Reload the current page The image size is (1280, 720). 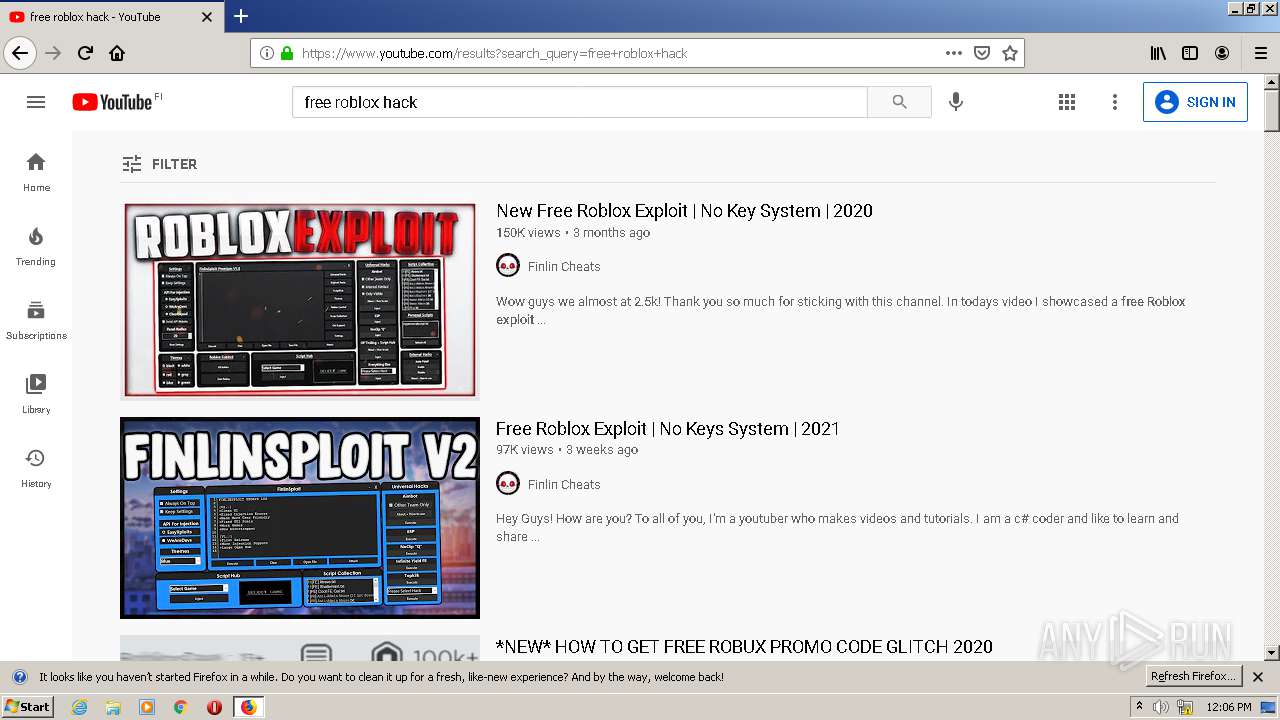[86, 53]
